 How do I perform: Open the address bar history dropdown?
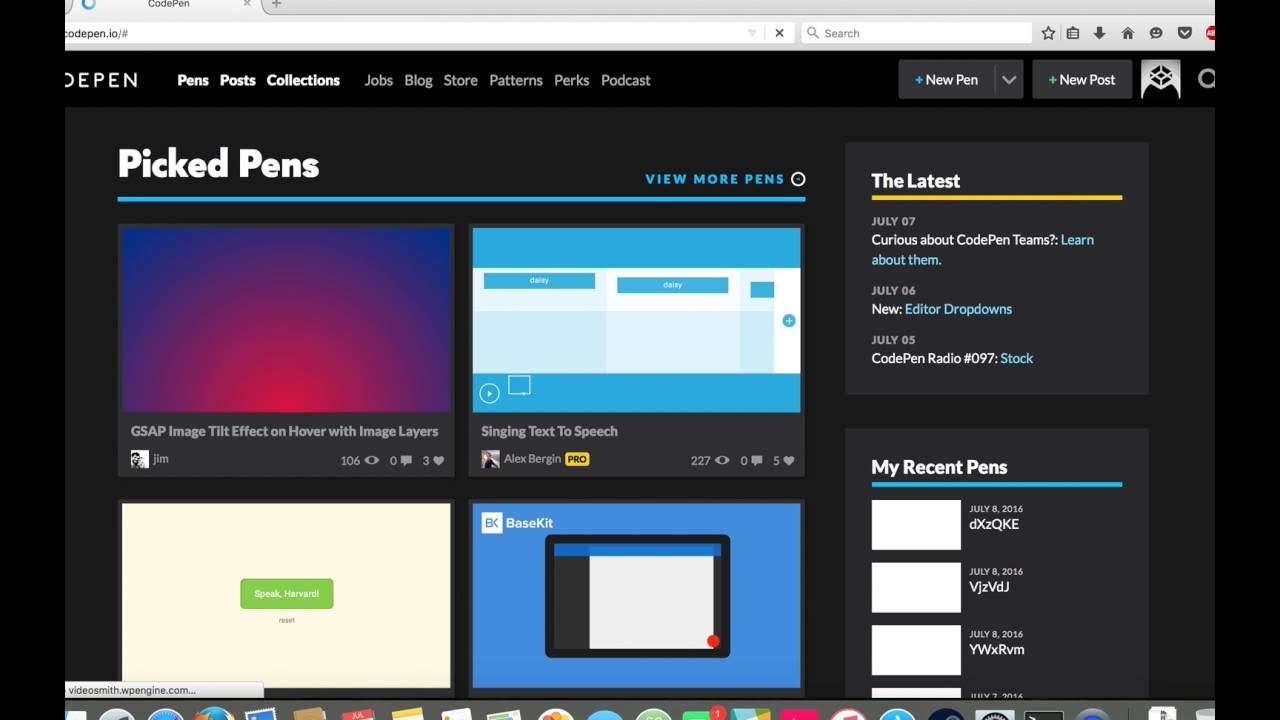(752, 33)
